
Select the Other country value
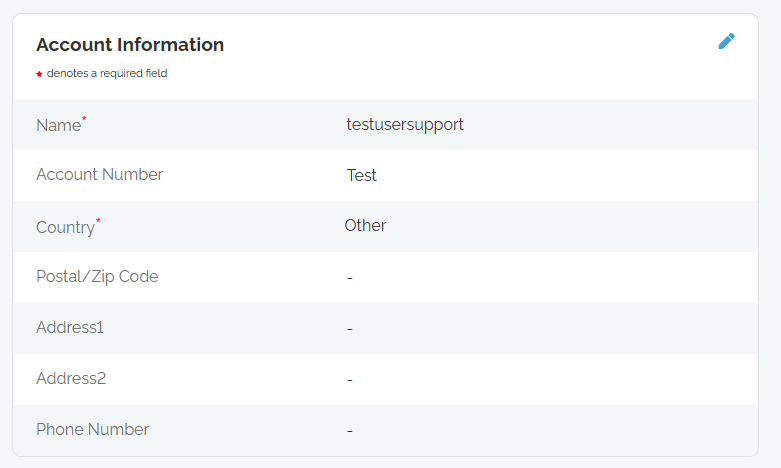pyautogui.click(x=365, y=226)
